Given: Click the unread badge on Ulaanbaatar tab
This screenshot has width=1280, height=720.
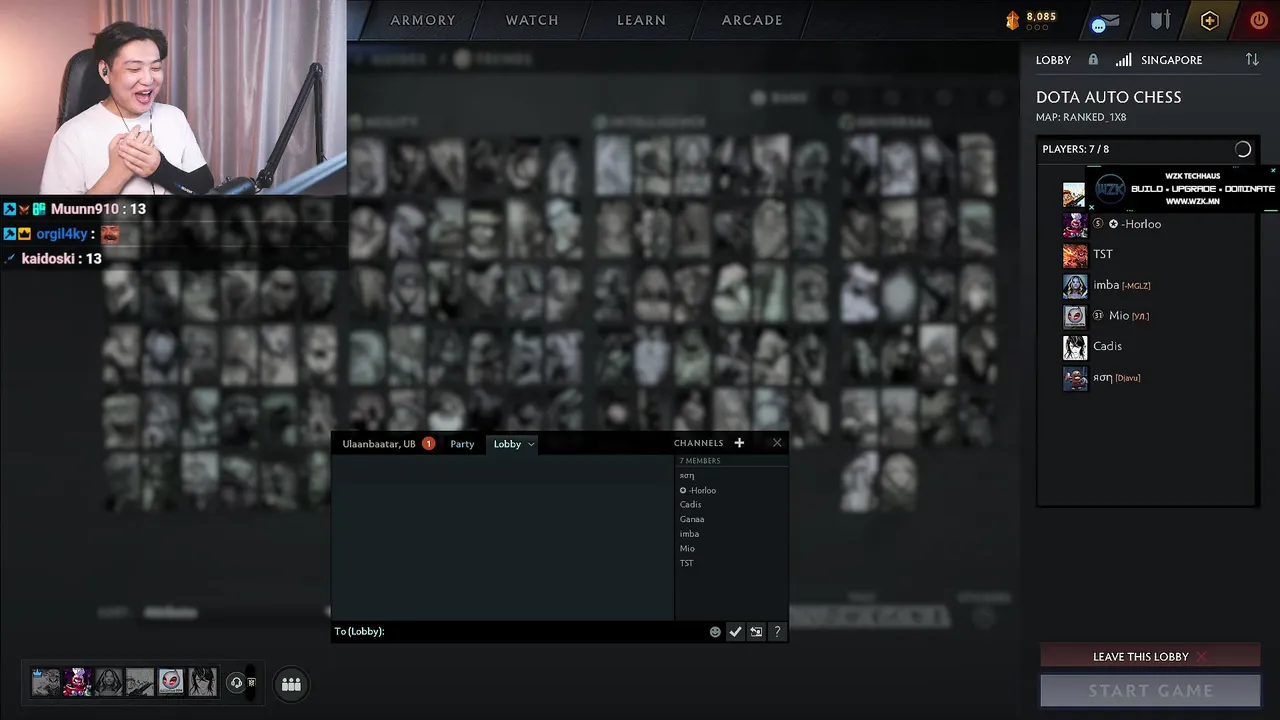Looking at the screenshot, I should [x=428, y=444].
